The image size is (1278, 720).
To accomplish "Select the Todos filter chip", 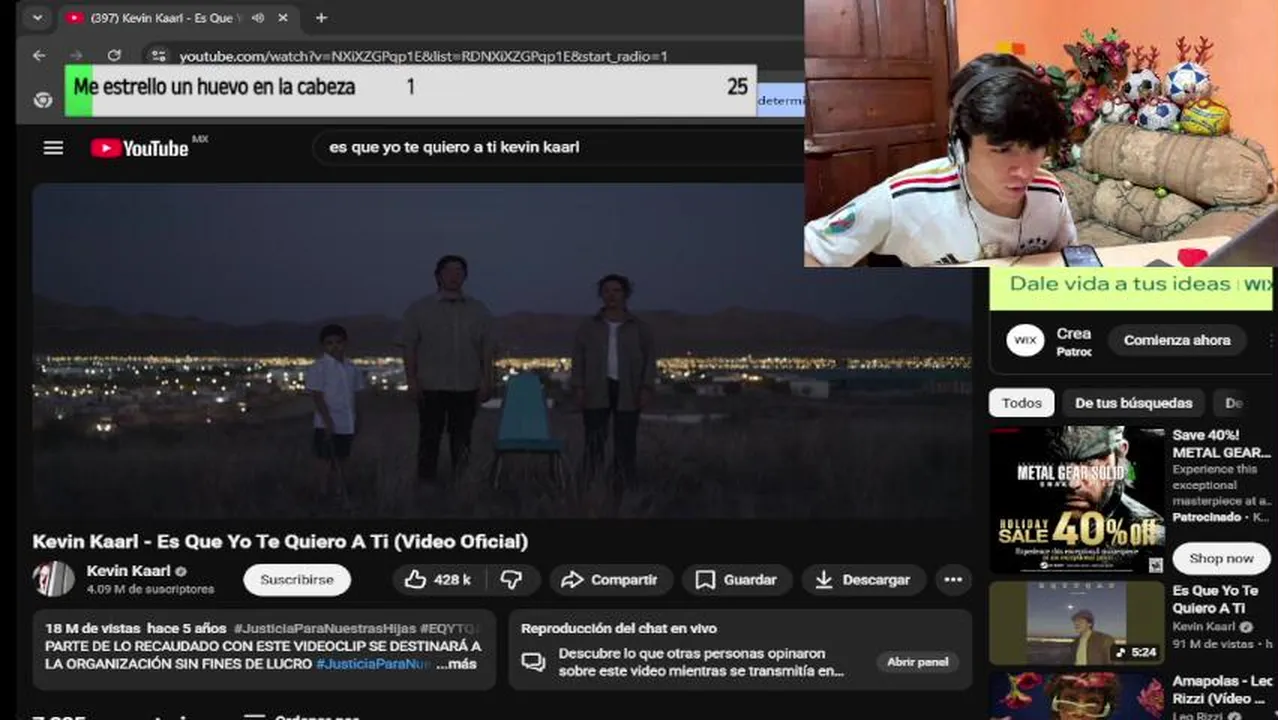I will point(1021,403).
